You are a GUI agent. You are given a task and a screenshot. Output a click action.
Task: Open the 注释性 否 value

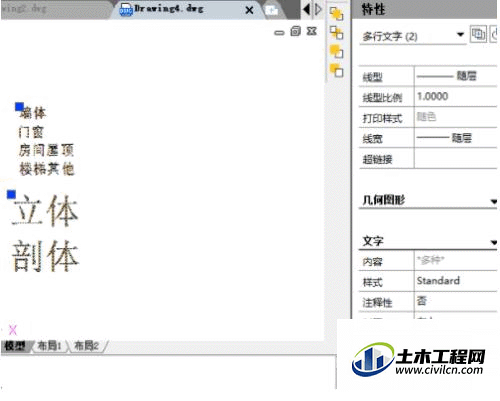[455, 301]
